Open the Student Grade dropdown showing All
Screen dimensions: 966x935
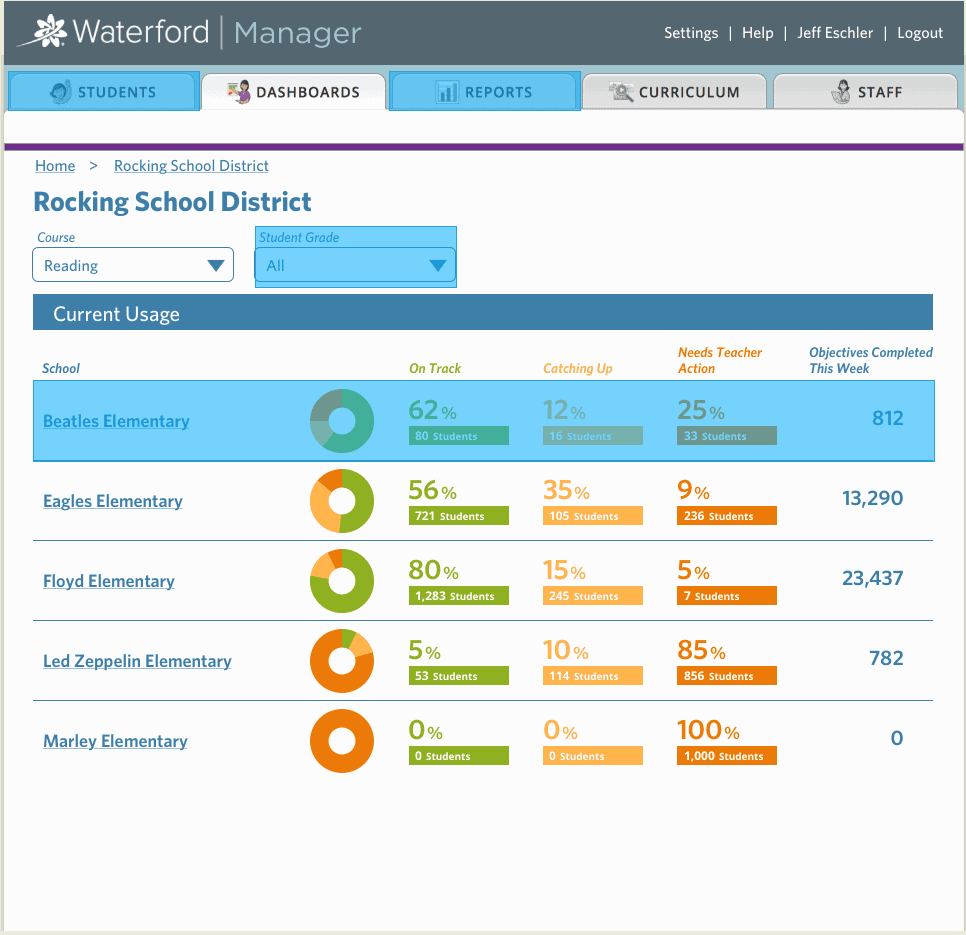click(355, 265)
